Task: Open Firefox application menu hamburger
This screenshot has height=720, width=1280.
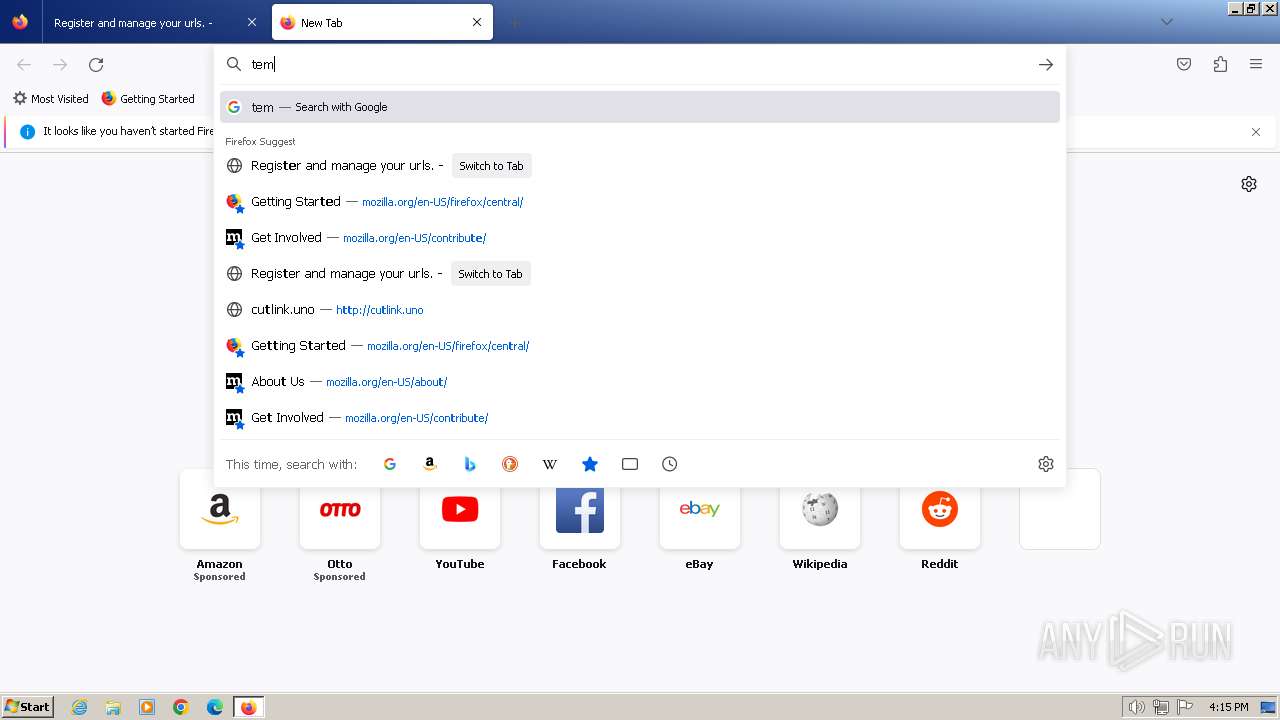Action: pos(1256,64)
